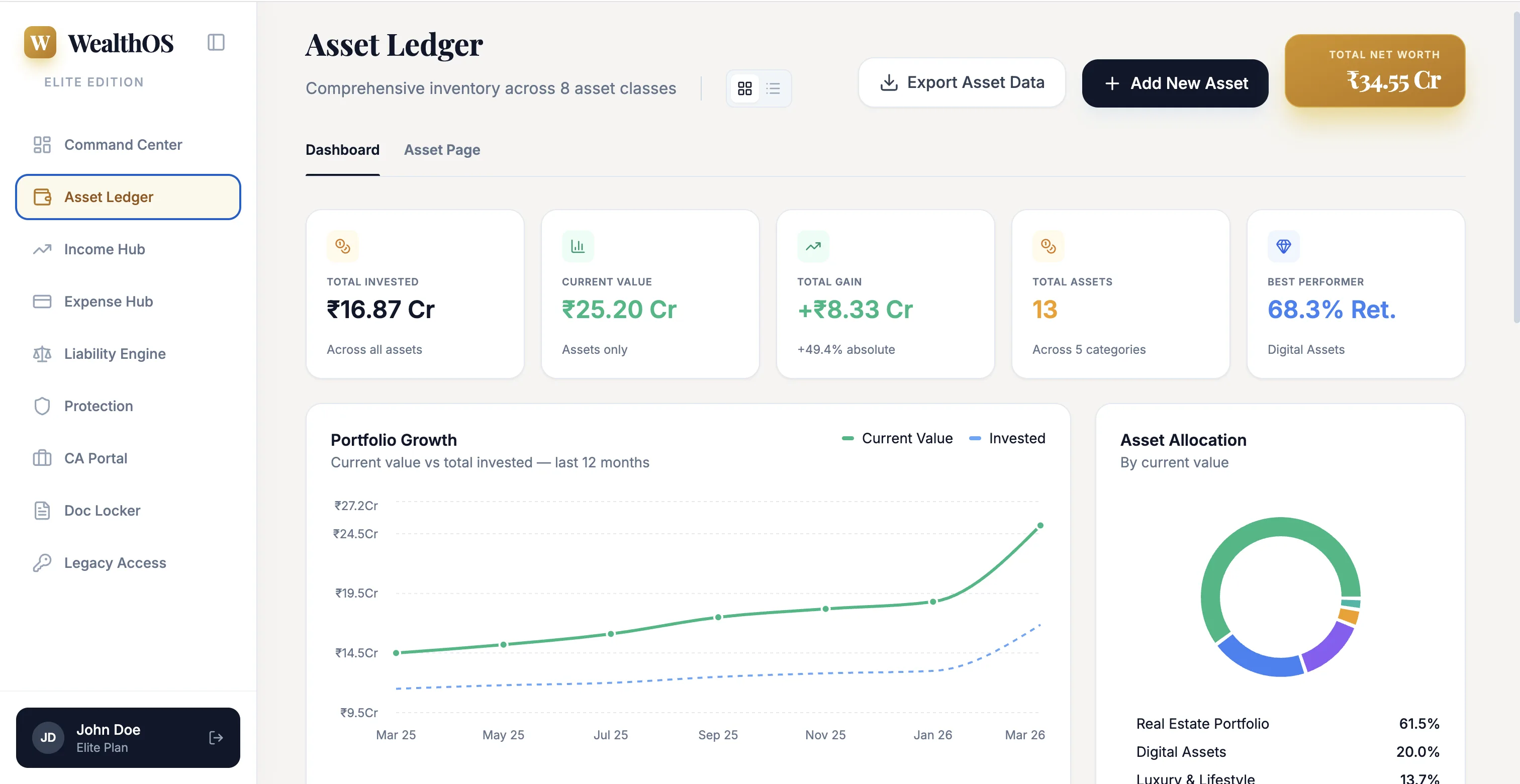Click the ₹25.20 Cr current value
Screen dimensions: 1520x784
pyautogui.click(x=619, y=310)
